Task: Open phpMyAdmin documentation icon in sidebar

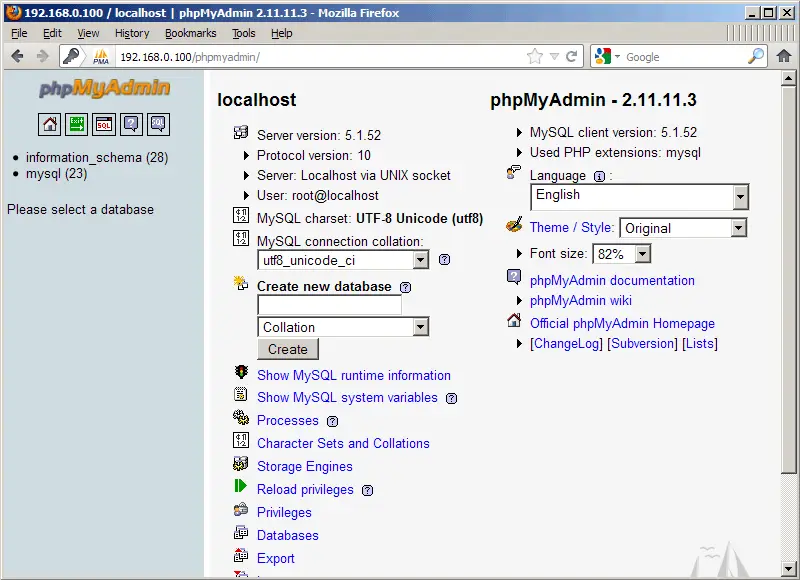Action: click(131, 124)
